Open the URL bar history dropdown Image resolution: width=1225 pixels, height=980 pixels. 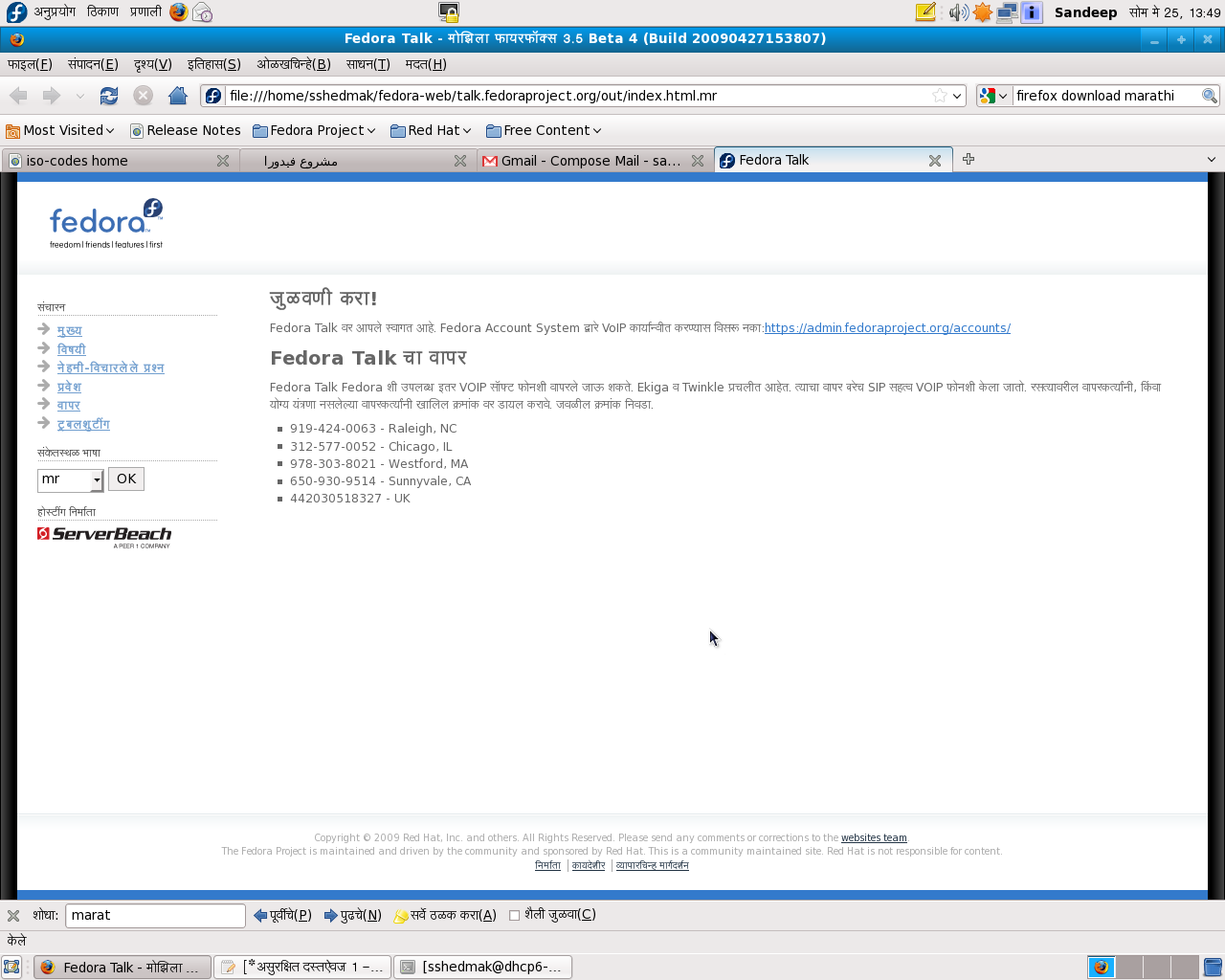click(x=956, y=96)
